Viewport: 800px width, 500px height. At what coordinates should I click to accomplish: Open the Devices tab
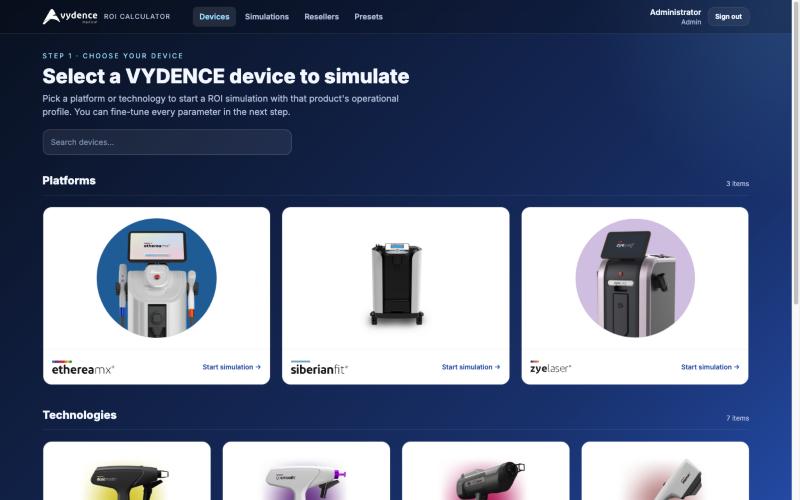tap(214, 16)
